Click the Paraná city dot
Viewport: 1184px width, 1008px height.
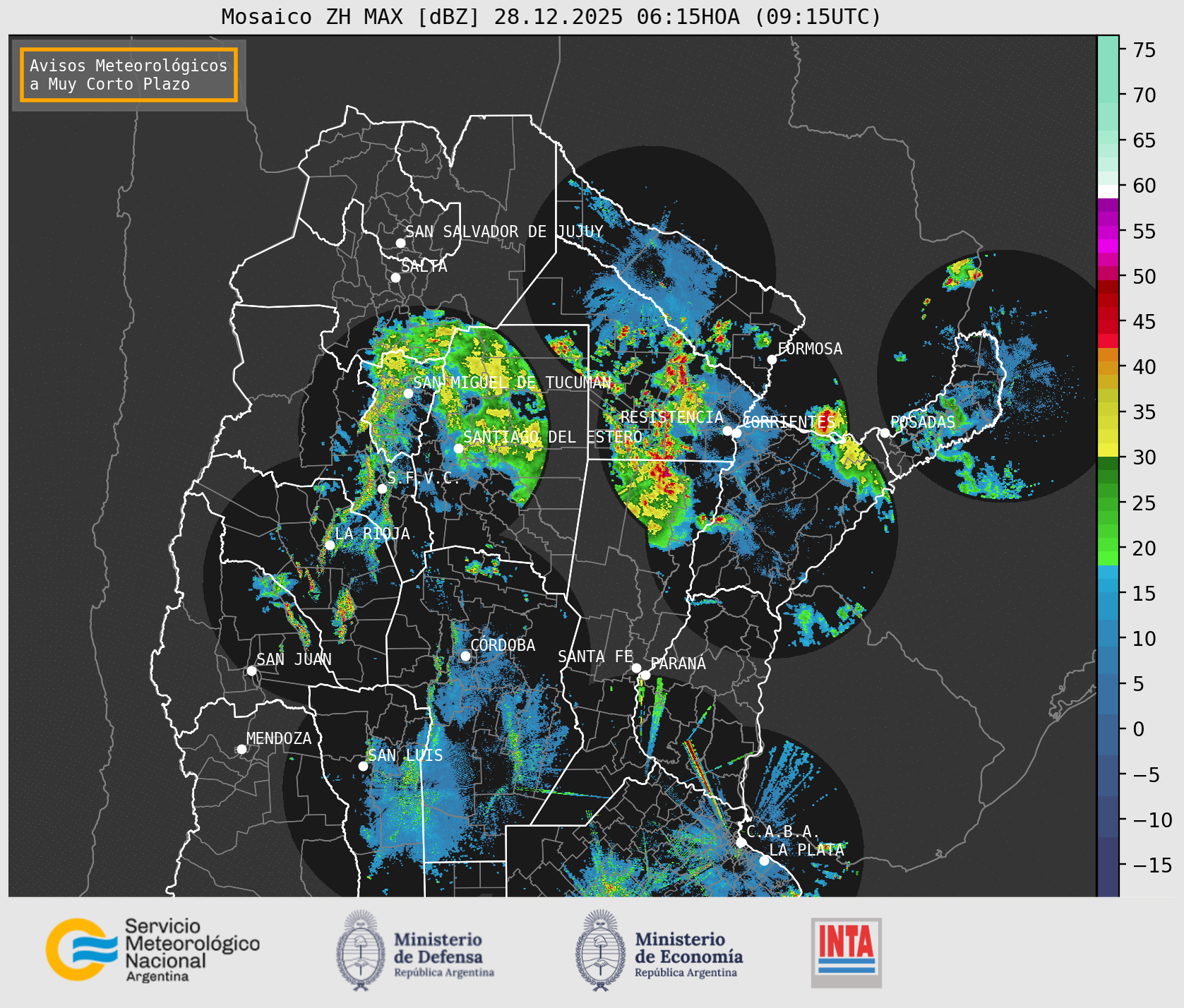click(645, 675)
